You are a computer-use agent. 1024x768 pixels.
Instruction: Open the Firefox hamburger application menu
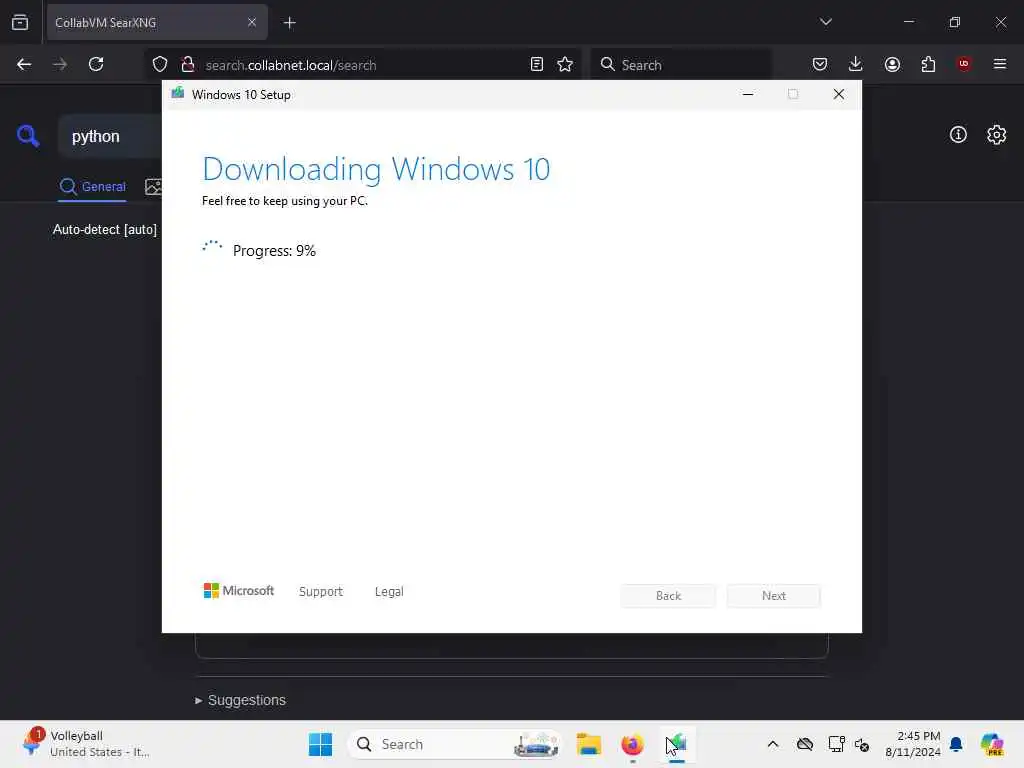pos(1000,64)
